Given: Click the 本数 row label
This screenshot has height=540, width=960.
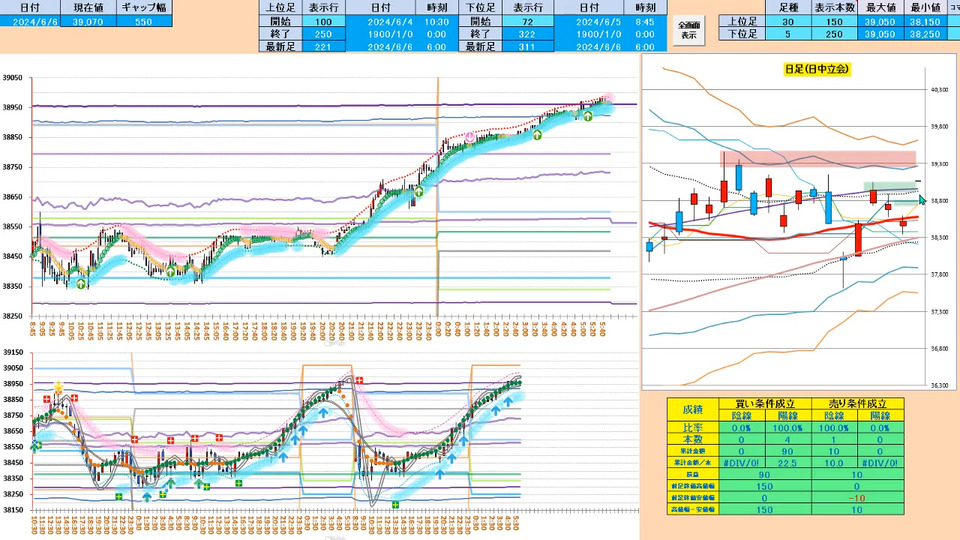Looking at the screenshot, I should pyautogui.click(x=692, y=439).
